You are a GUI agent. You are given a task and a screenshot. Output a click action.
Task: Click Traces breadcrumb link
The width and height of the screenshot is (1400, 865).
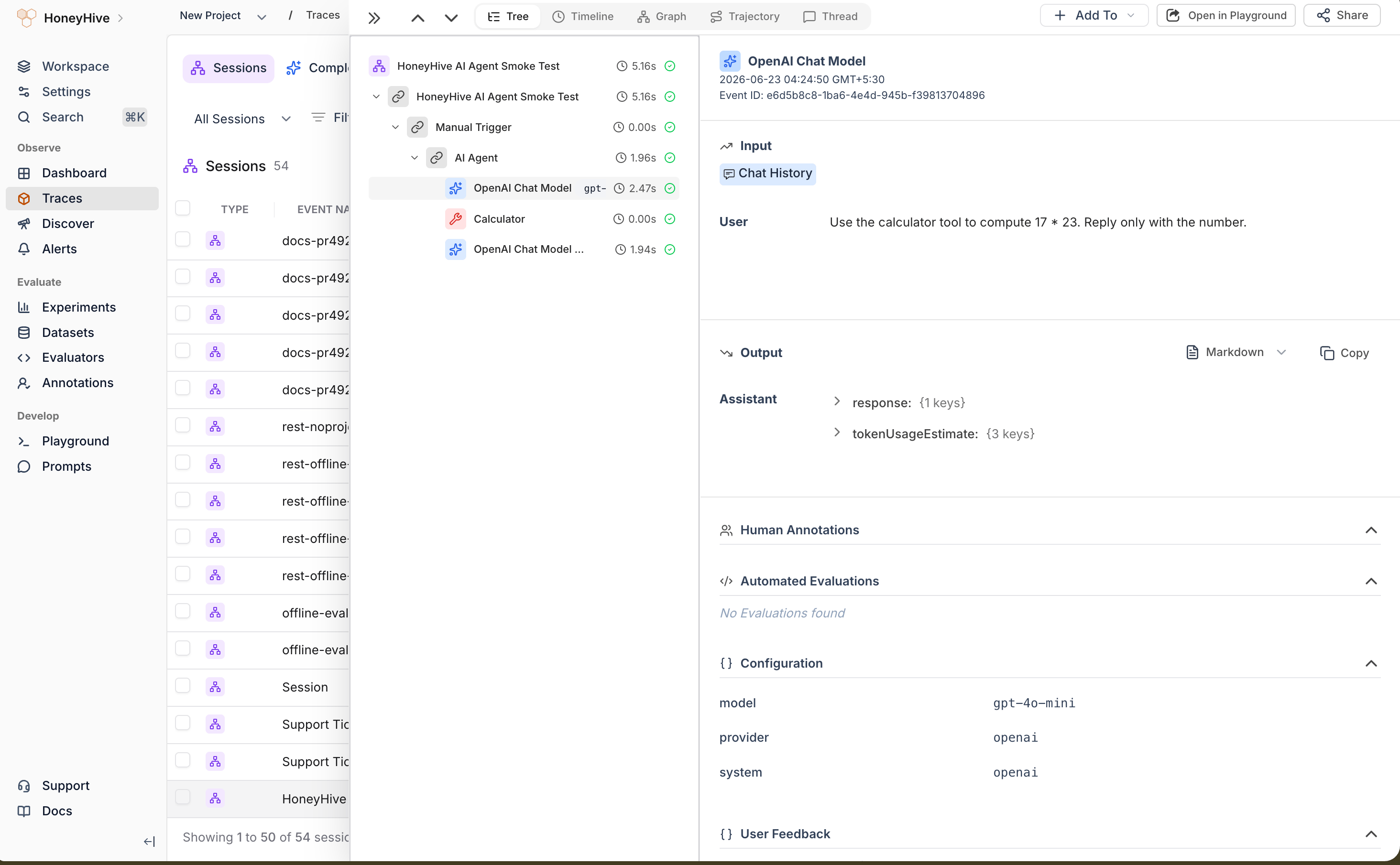(x=323, y=15)
